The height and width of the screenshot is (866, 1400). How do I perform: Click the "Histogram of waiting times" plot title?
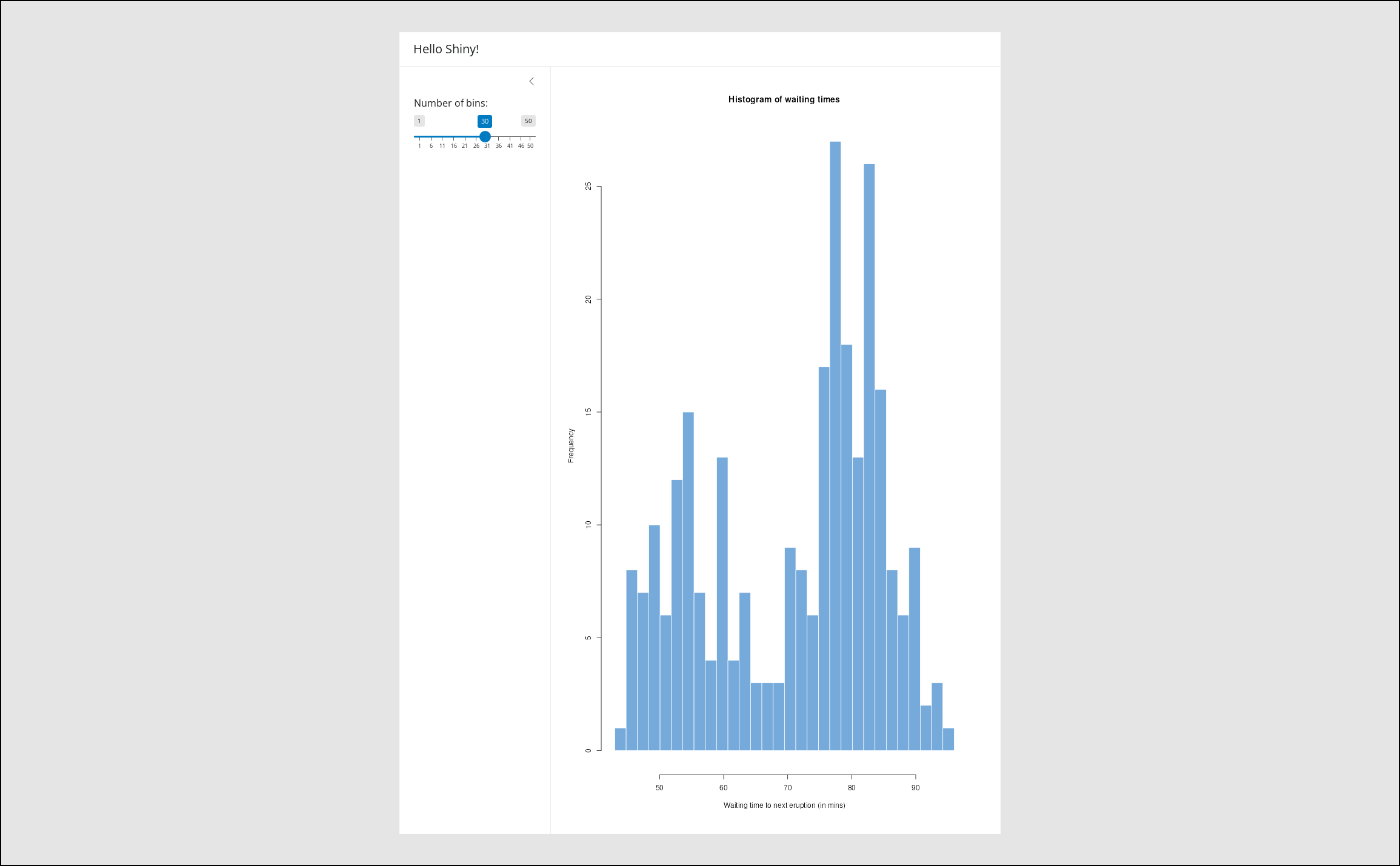point(784,100)
